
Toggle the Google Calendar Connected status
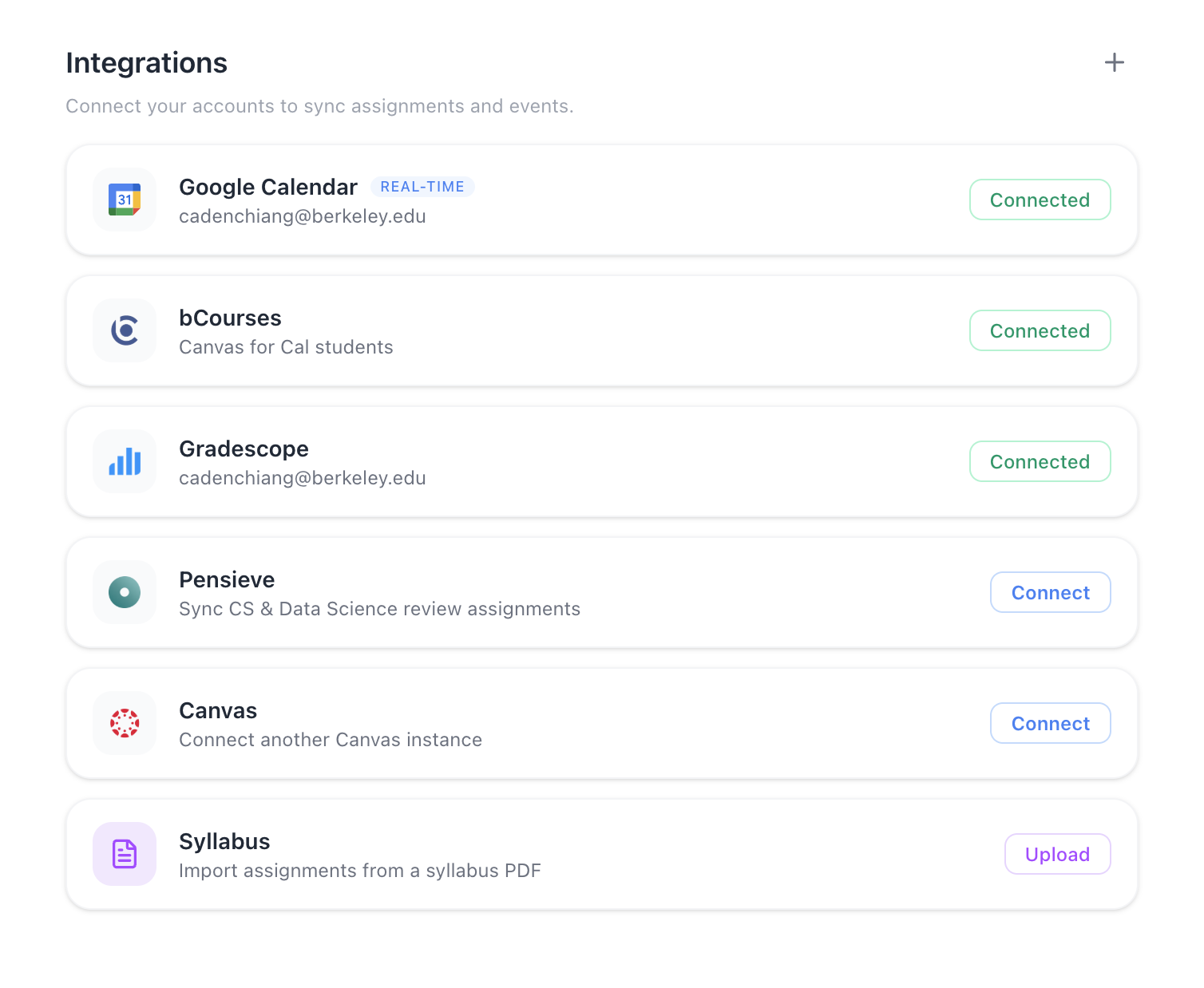coord(1040,200)
